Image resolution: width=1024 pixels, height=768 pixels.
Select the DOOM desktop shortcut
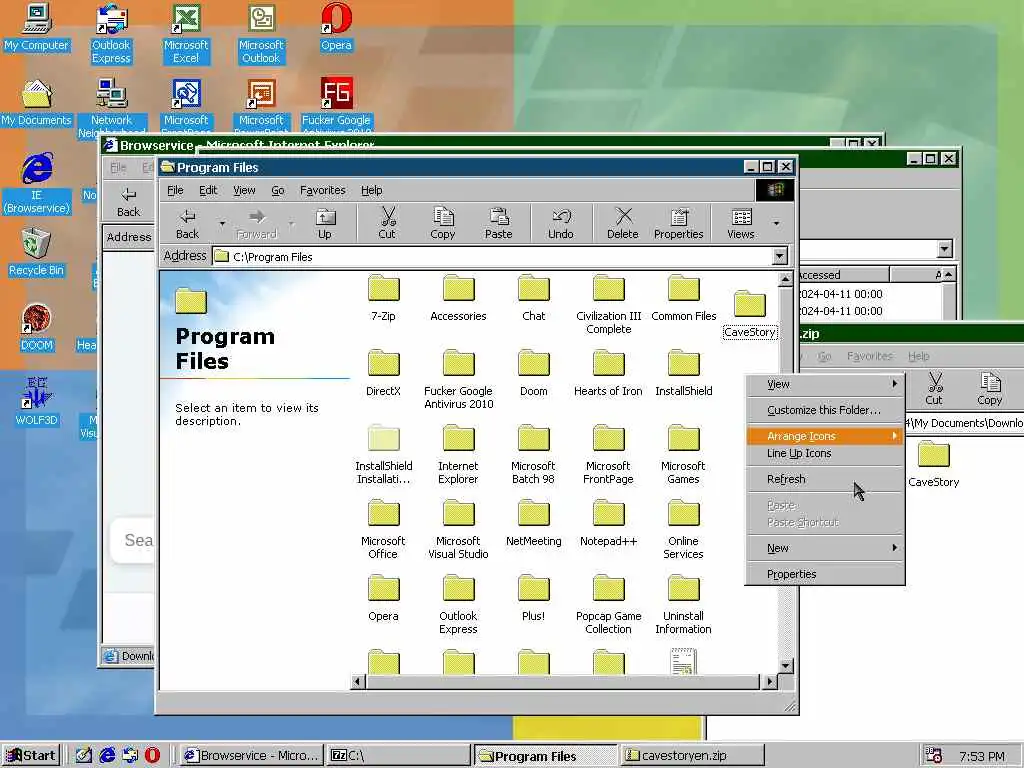(37, 328)
